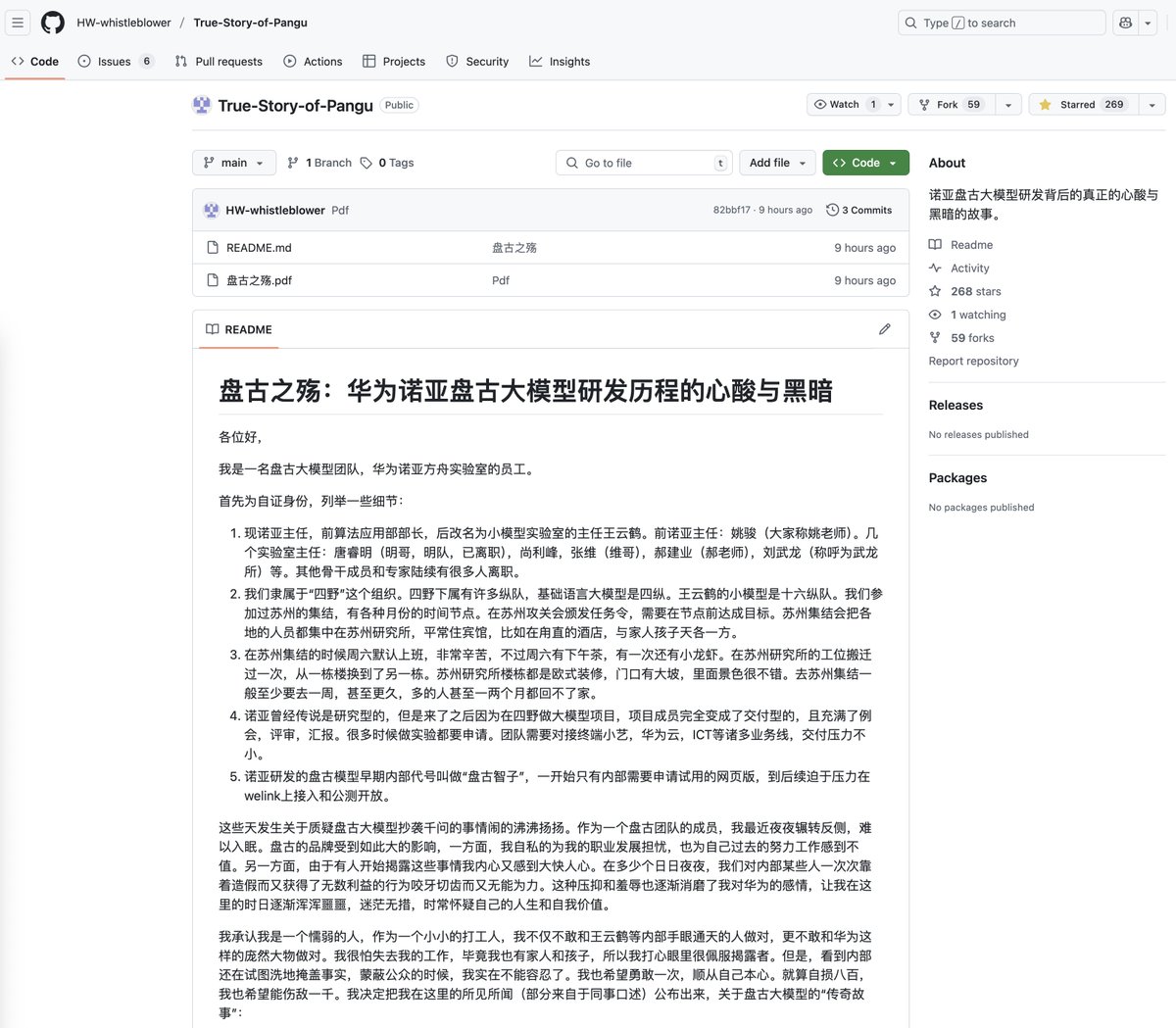Open the Copilot icon button

1125,23
